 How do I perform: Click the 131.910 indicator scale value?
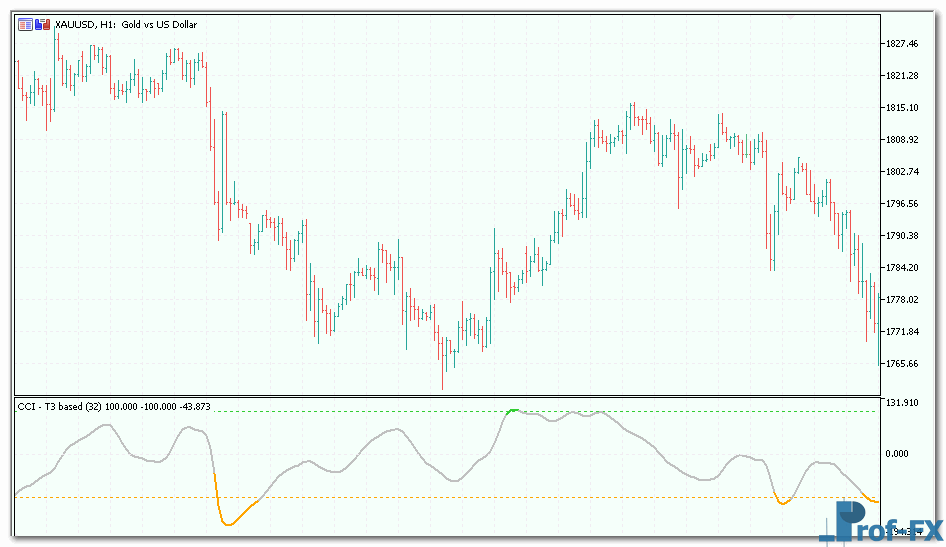(x=901, y=403)
